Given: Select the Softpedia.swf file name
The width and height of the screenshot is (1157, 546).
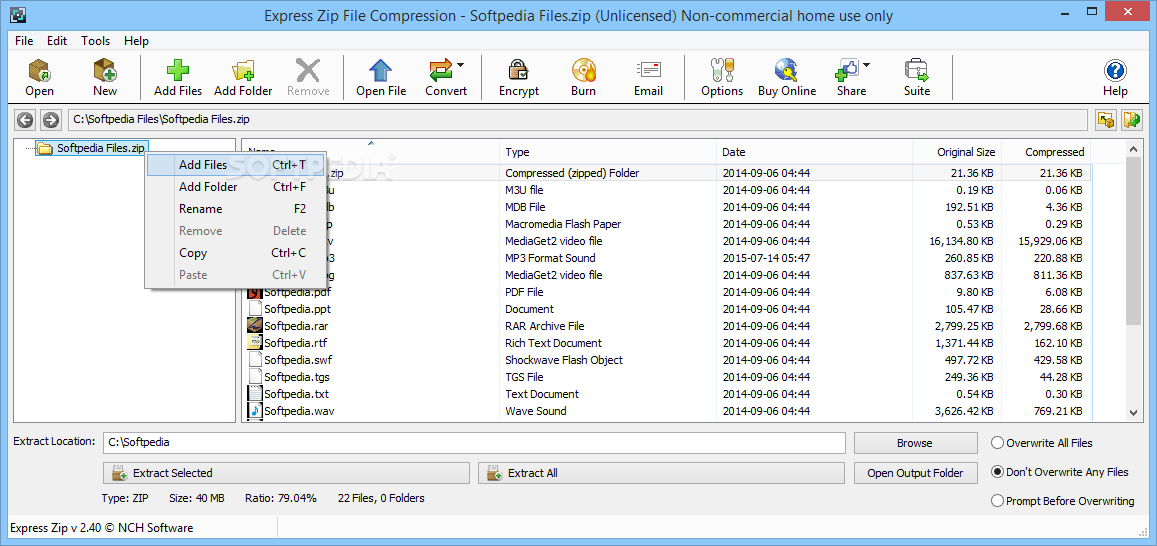Looking at the screenshot, I should 298,360.
